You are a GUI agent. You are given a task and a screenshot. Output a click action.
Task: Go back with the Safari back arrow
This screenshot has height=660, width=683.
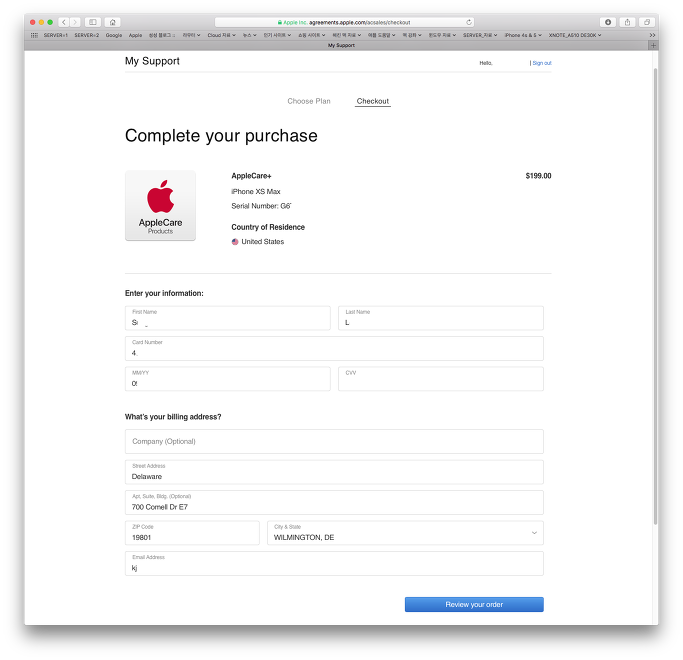pos(64,22)
